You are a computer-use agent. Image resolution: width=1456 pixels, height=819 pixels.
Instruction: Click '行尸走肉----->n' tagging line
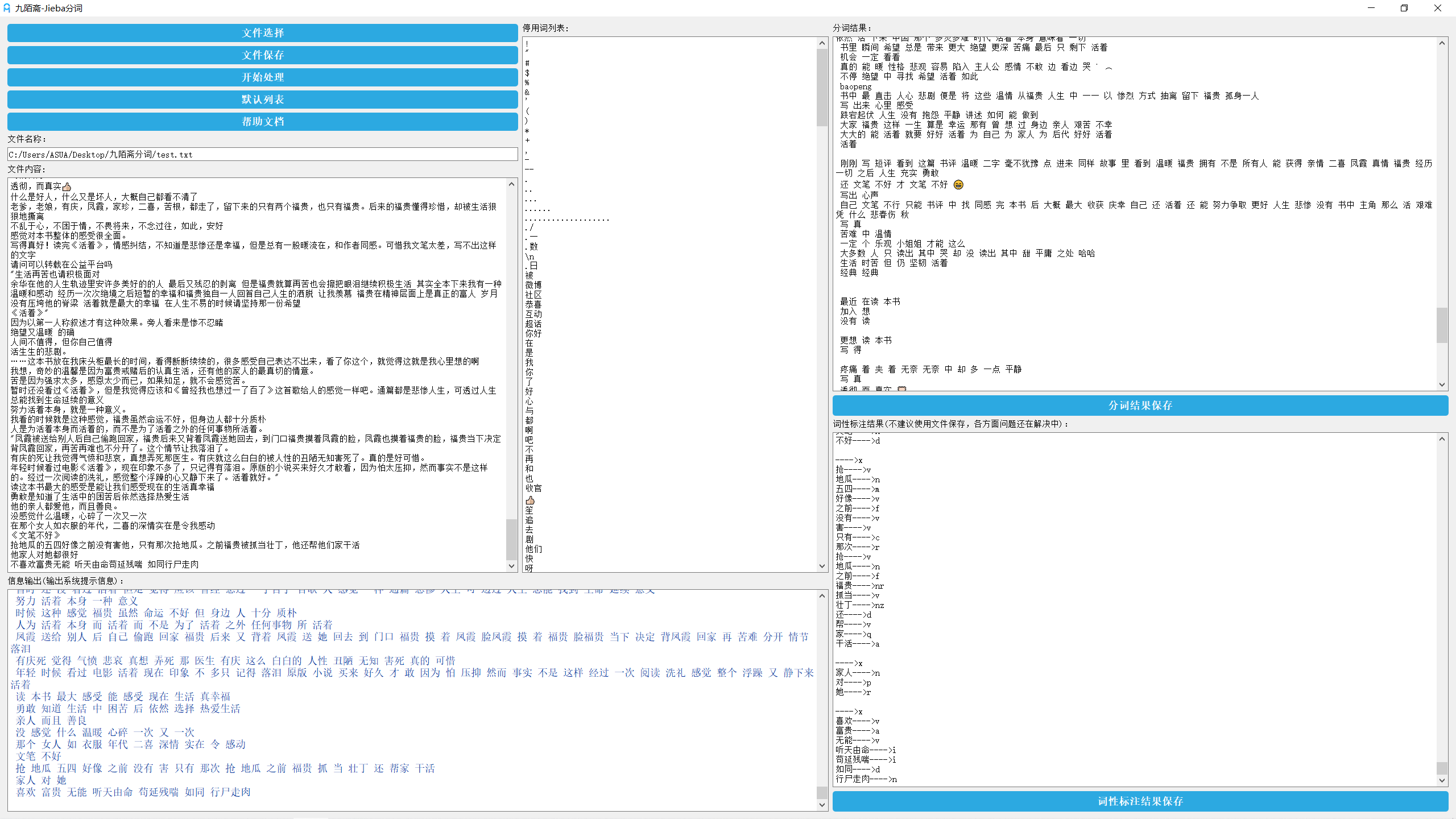[x=866, y=779]
